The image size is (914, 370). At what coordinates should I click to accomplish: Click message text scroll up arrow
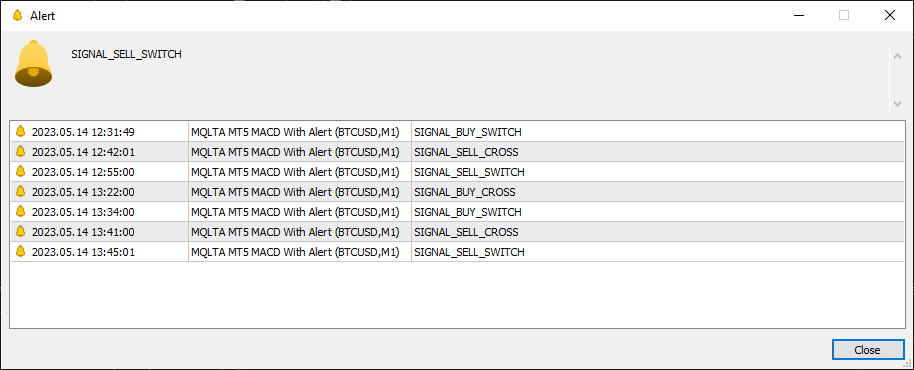coord(897,56)
